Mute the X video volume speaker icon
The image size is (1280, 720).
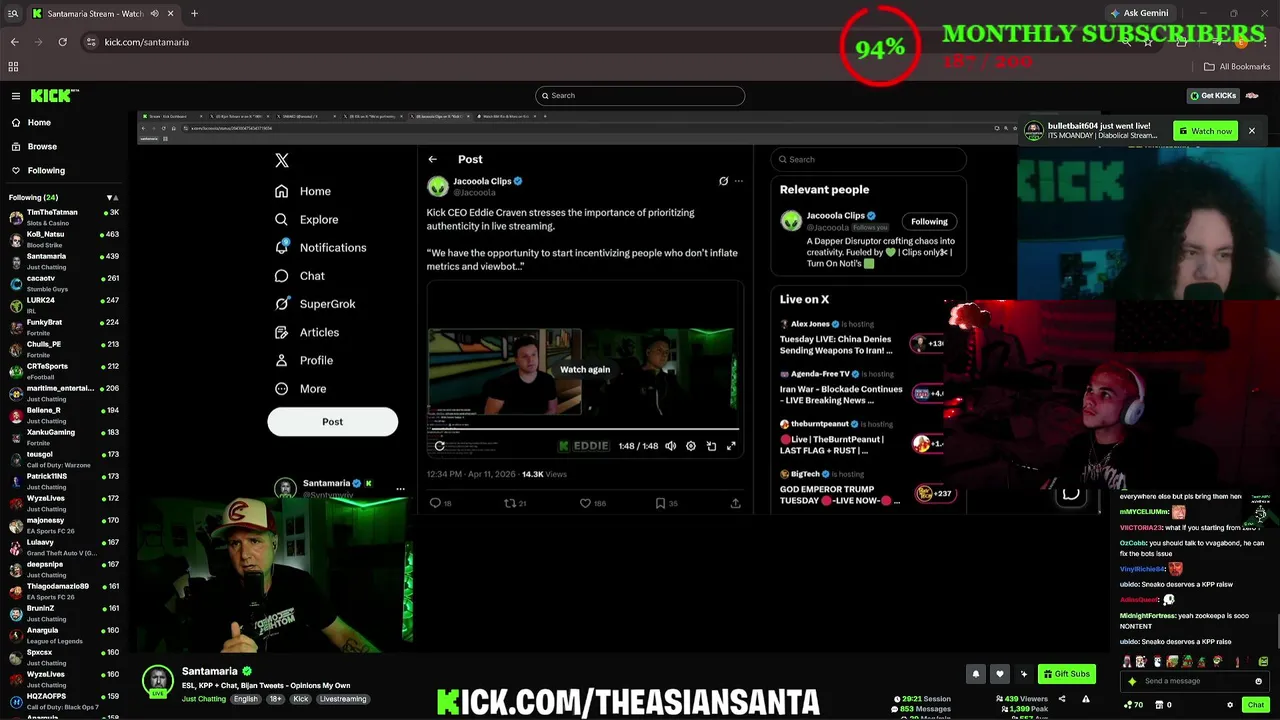pyautogui.click(x=670, y=446)
